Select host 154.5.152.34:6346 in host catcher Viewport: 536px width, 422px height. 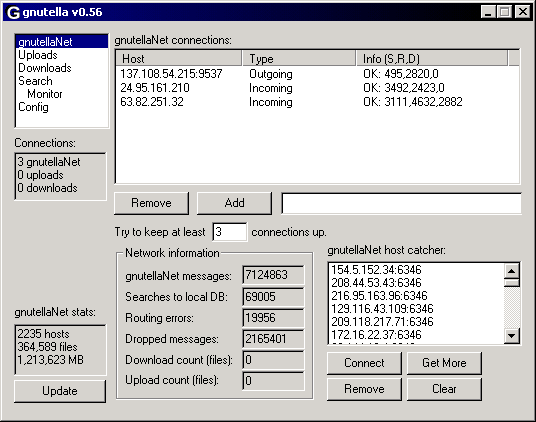376,270
